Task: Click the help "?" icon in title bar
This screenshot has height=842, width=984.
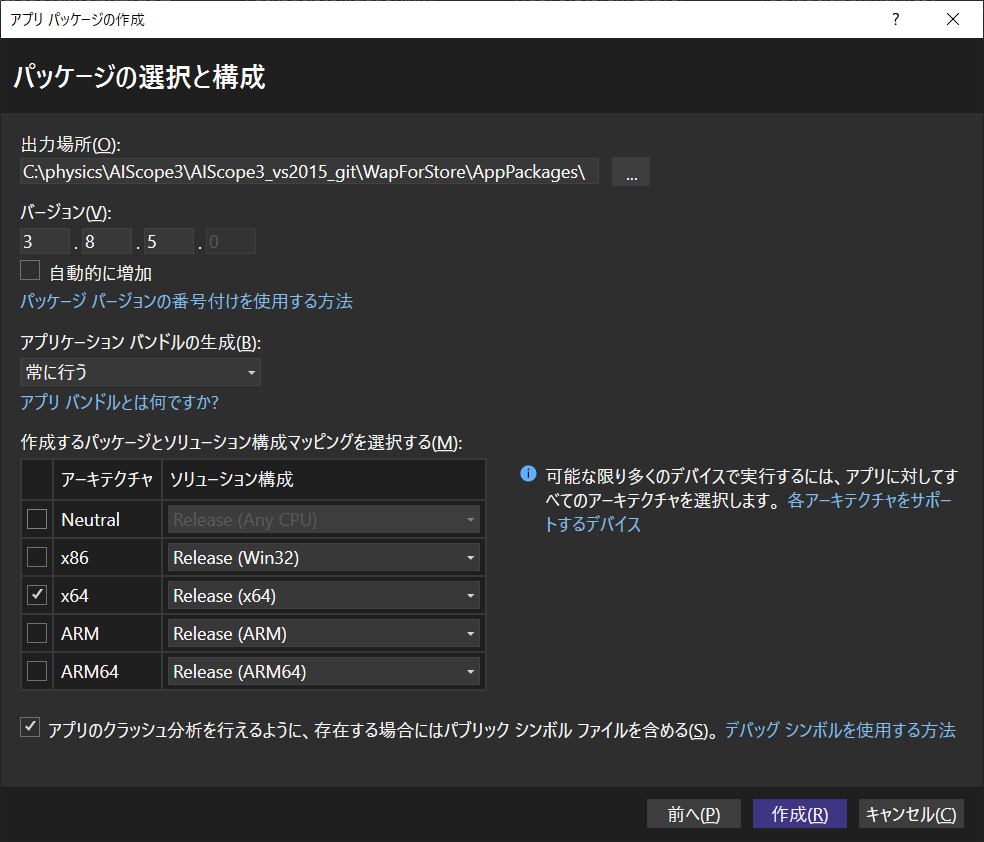Action: pos(895,19)
